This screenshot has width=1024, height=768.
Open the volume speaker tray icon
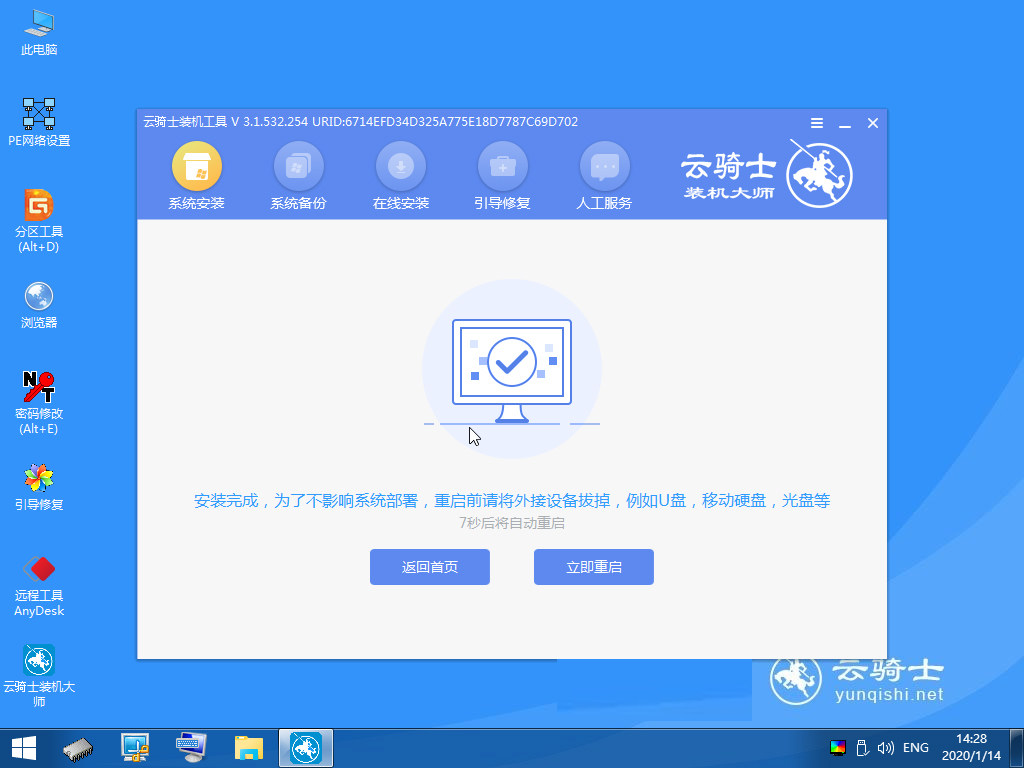pos(885,748)
